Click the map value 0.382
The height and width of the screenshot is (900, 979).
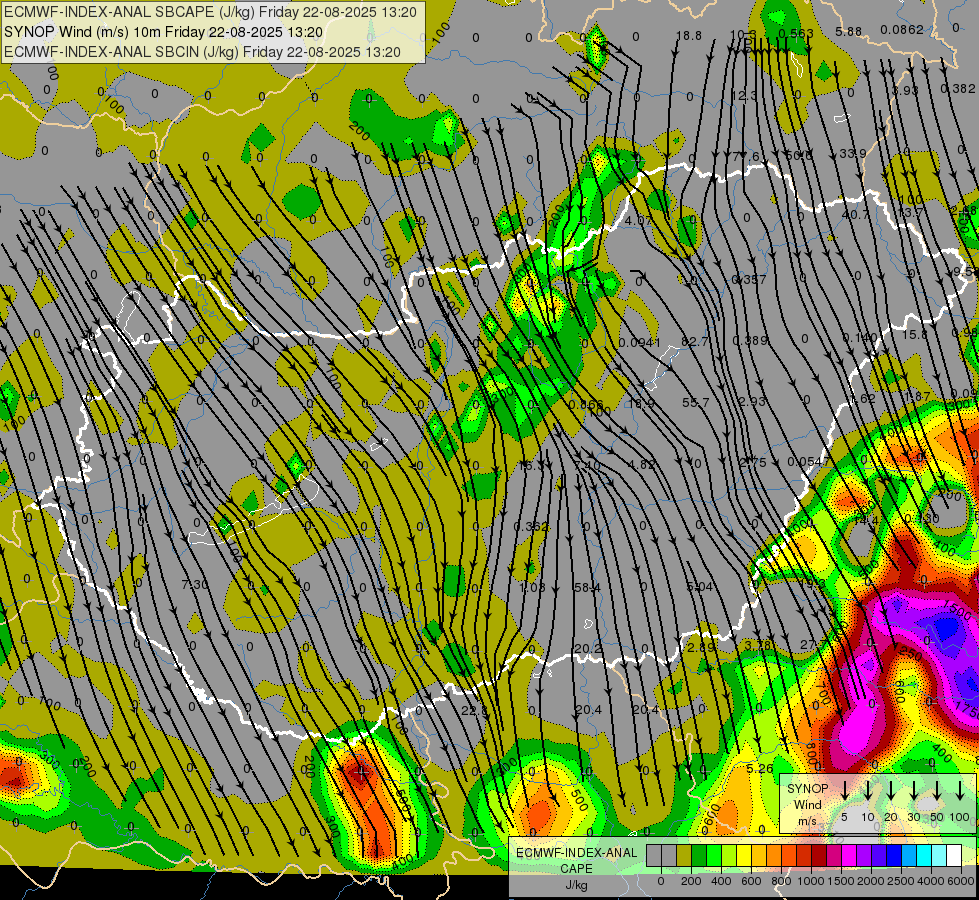tap(957, 89)
